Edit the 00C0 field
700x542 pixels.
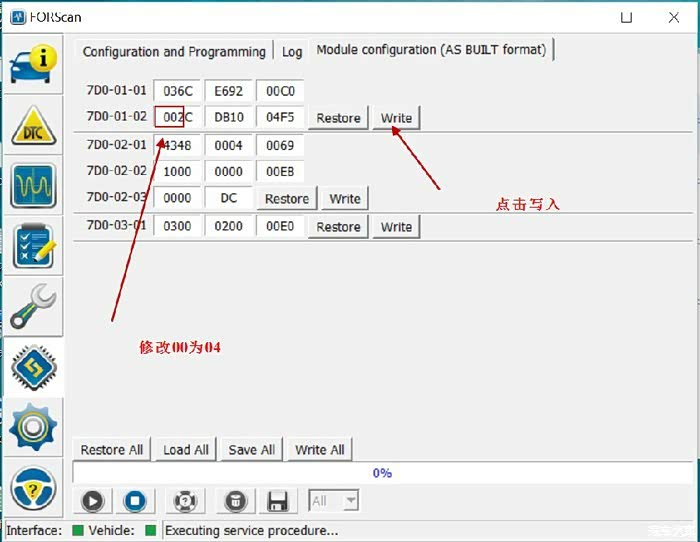tap(280, 91)
